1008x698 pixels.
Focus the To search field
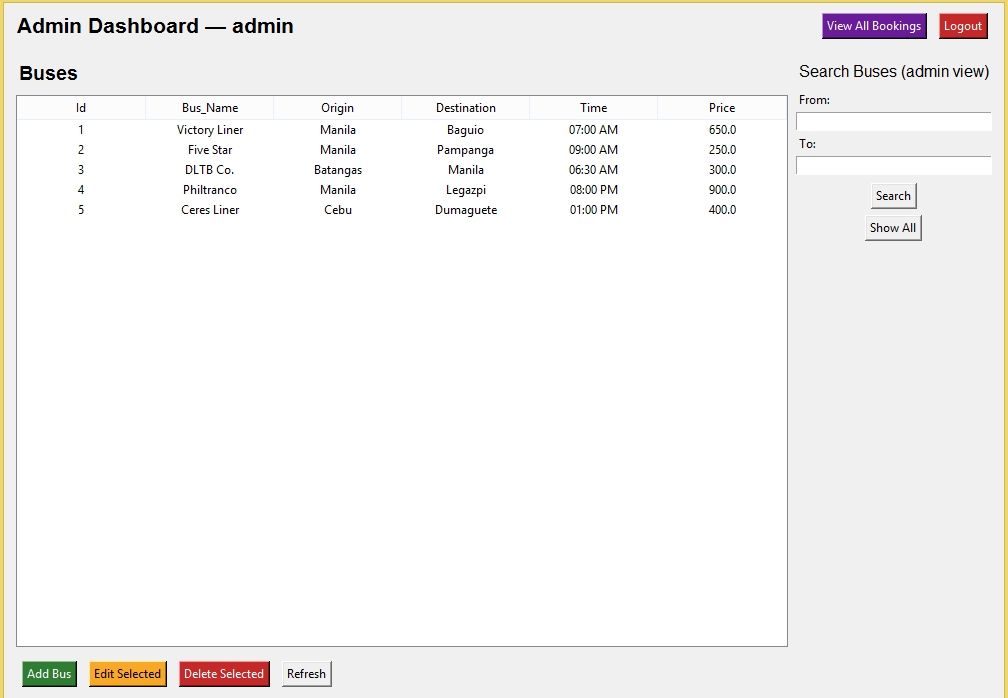(893, 166)
